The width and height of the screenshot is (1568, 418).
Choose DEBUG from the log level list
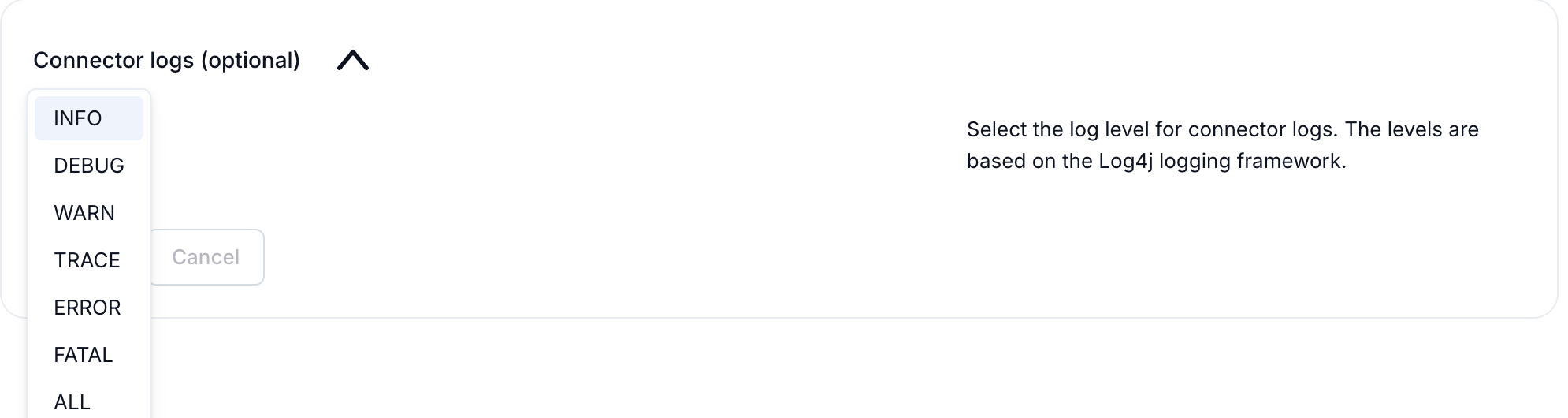coord(88,166)
